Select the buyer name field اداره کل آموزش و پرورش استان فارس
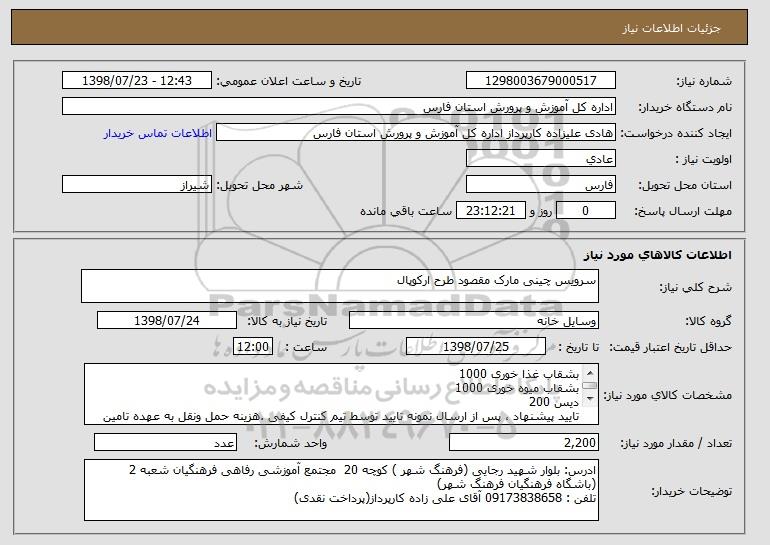Screen dimensions: 770x545 [339, 107]
